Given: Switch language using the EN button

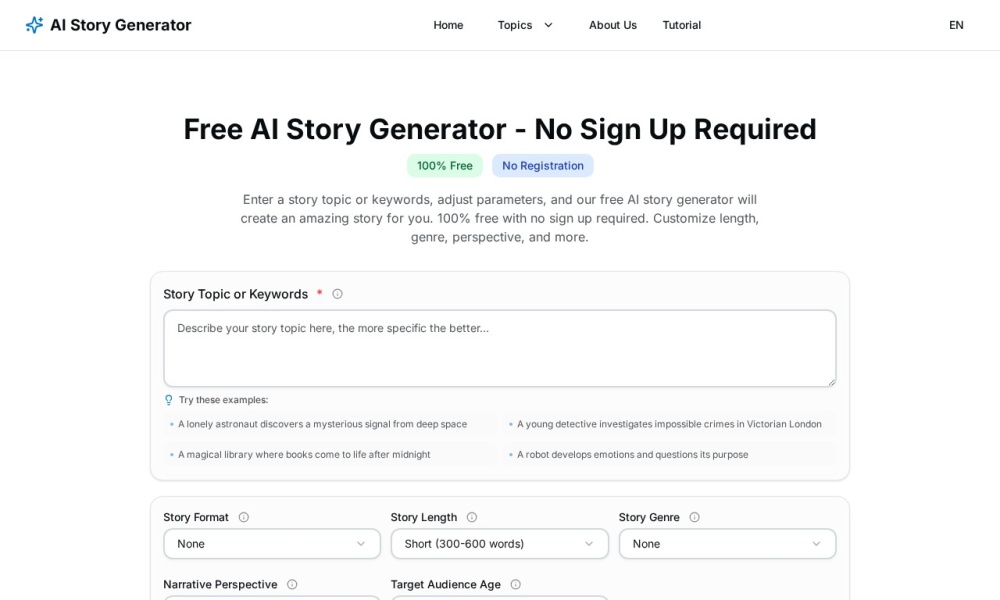Looking at the screenshot, I should (x=956, y=25).
